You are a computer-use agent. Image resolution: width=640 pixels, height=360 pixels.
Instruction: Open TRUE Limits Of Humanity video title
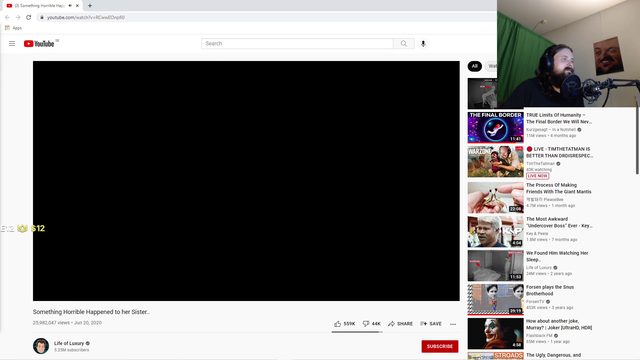click(559, 118)
